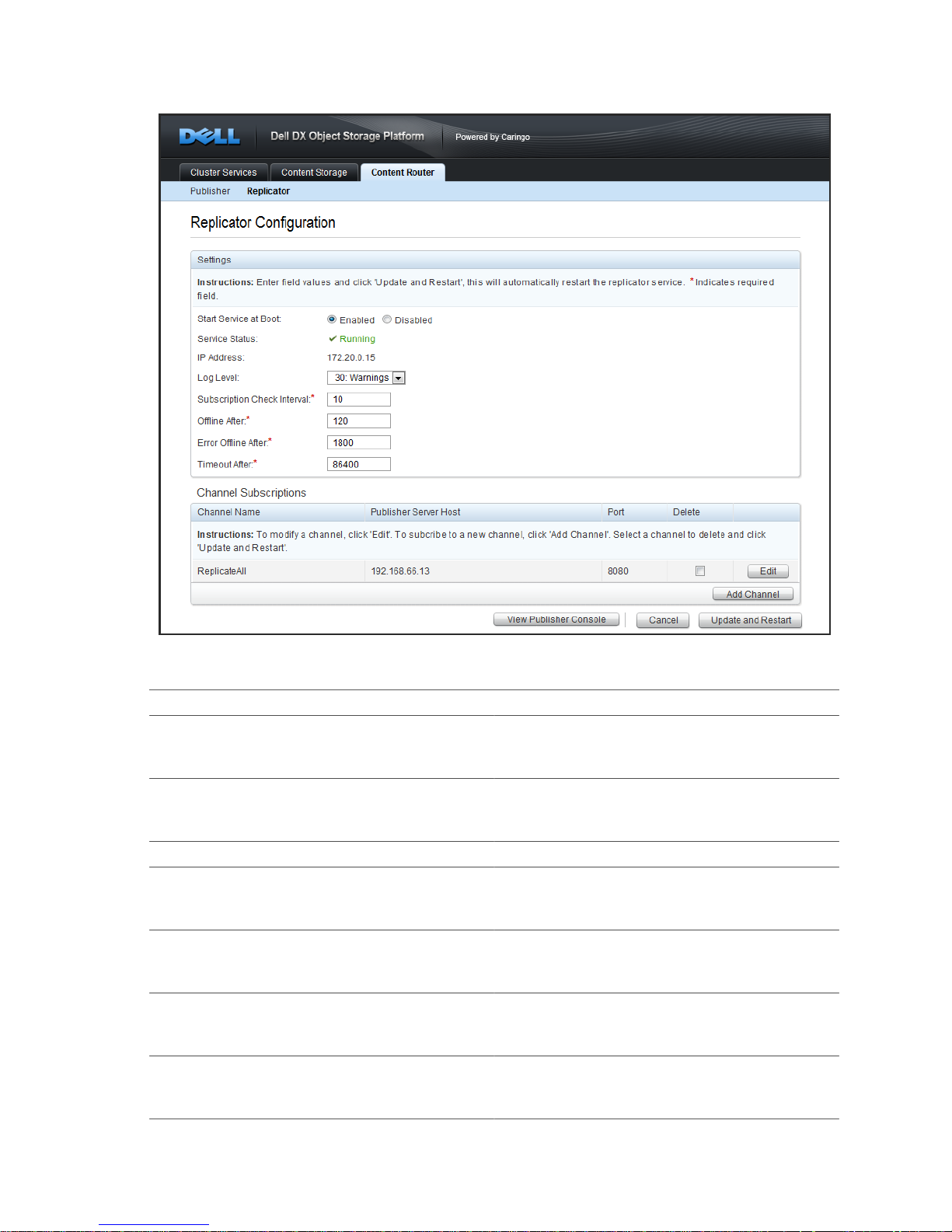Click the Add Channel button
This screenshot has height=1232, width=952.
click(752, 595)
